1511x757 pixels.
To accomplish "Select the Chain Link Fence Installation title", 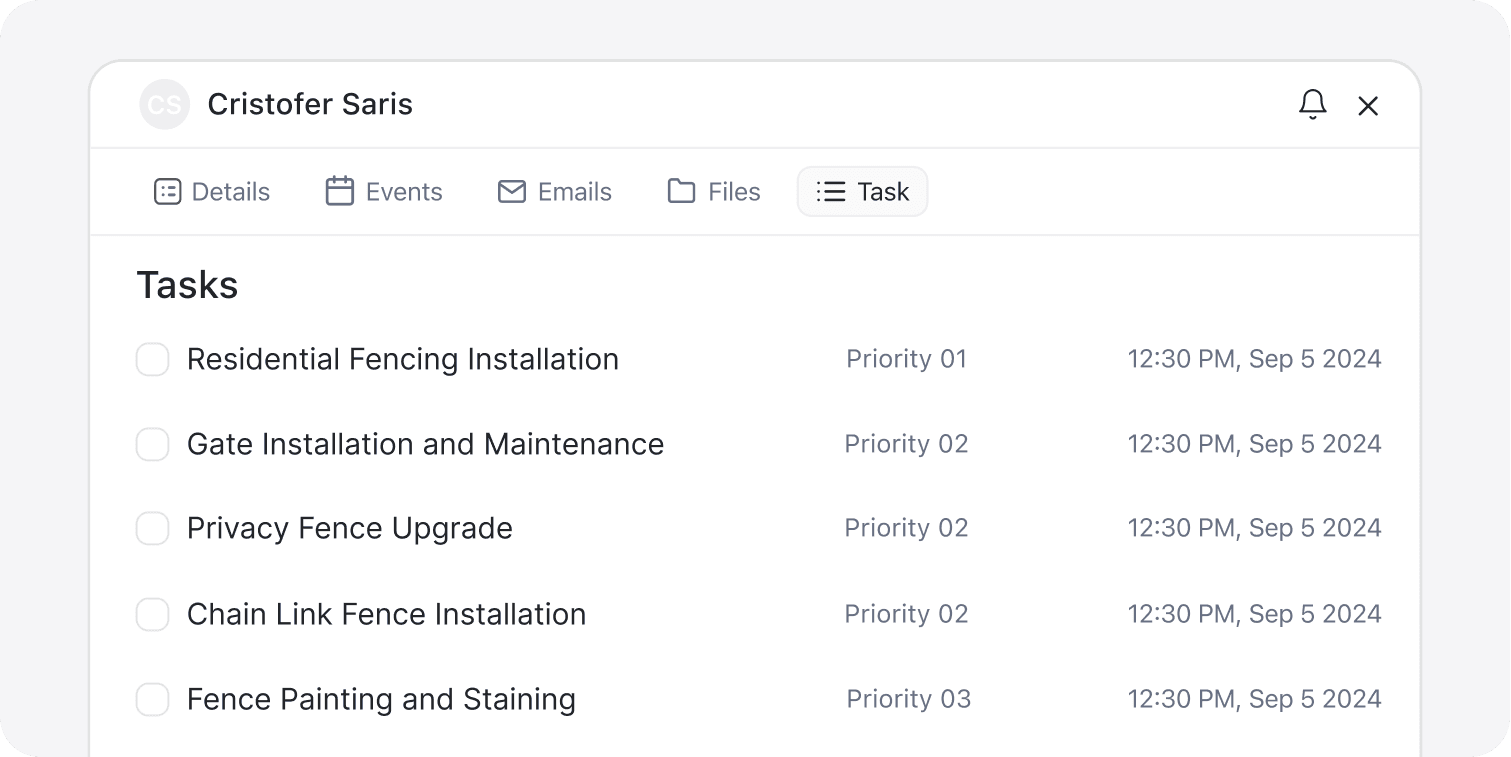I will click(386, 615).
